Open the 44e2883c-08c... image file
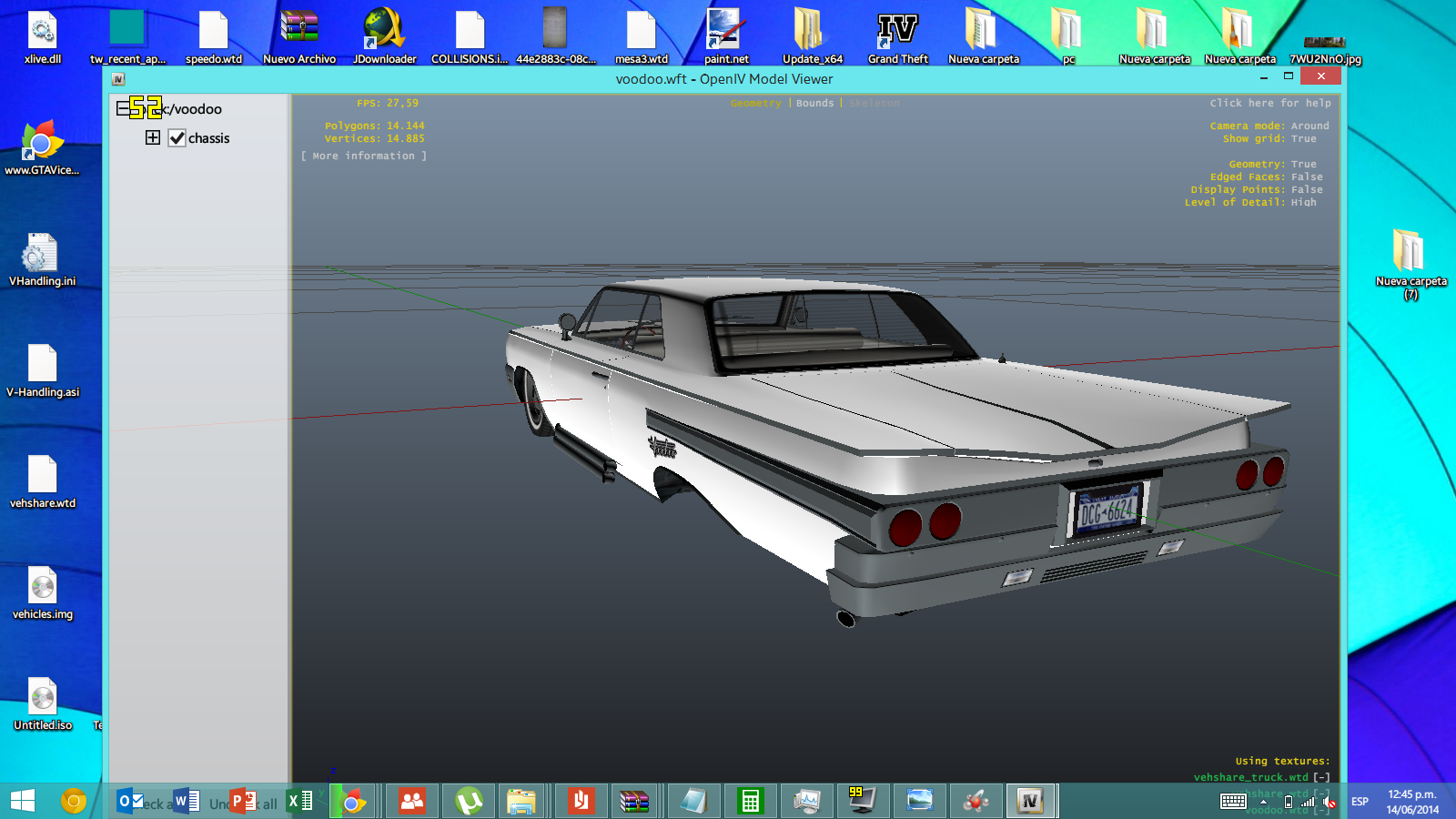The image size is (1456, 819). (x=556, y=38)
